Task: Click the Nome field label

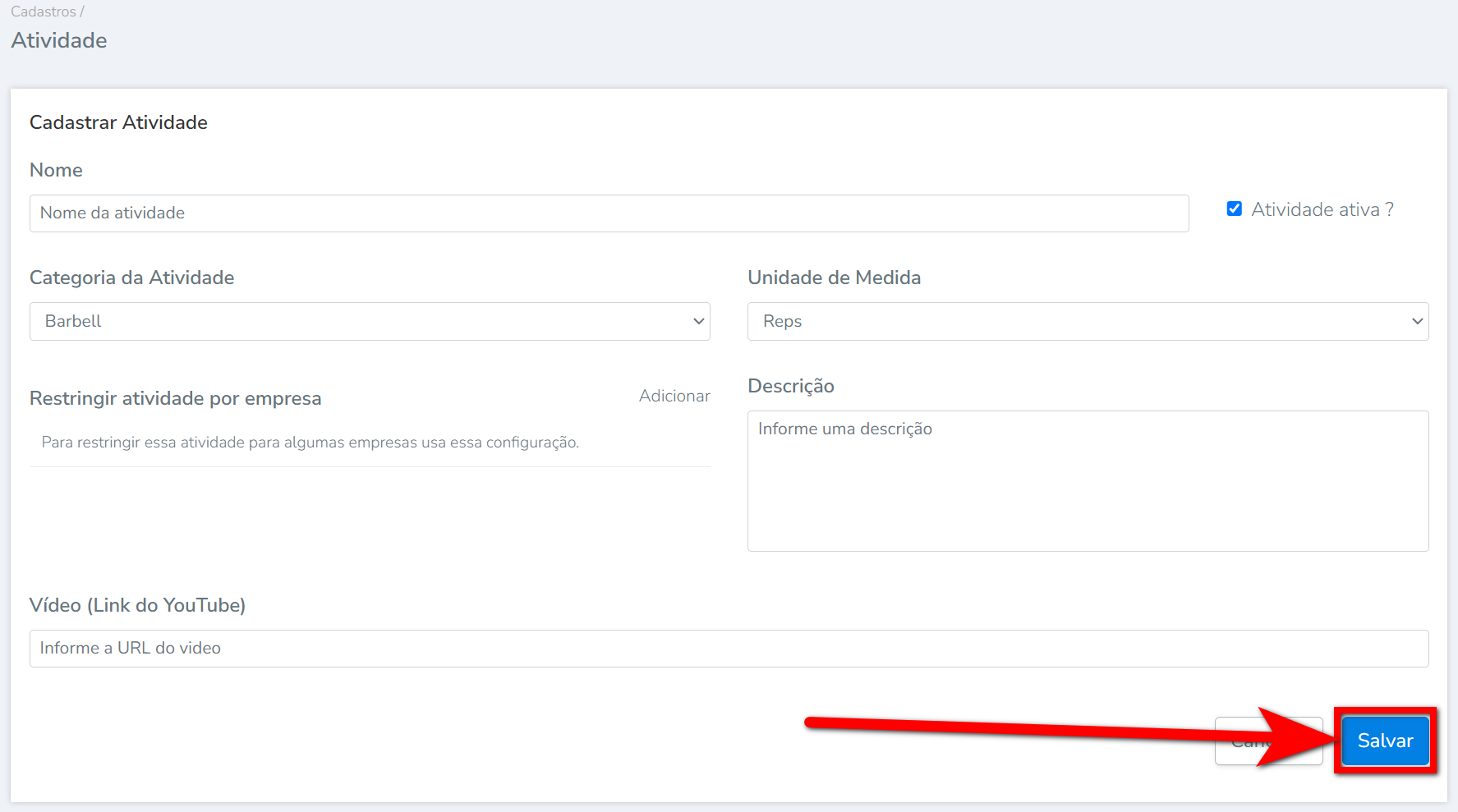Action: click(x=56, y=170)
